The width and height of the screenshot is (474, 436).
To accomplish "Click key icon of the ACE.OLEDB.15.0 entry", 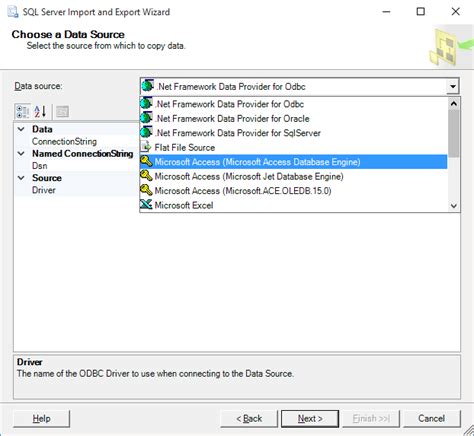I will click(146, 190).
